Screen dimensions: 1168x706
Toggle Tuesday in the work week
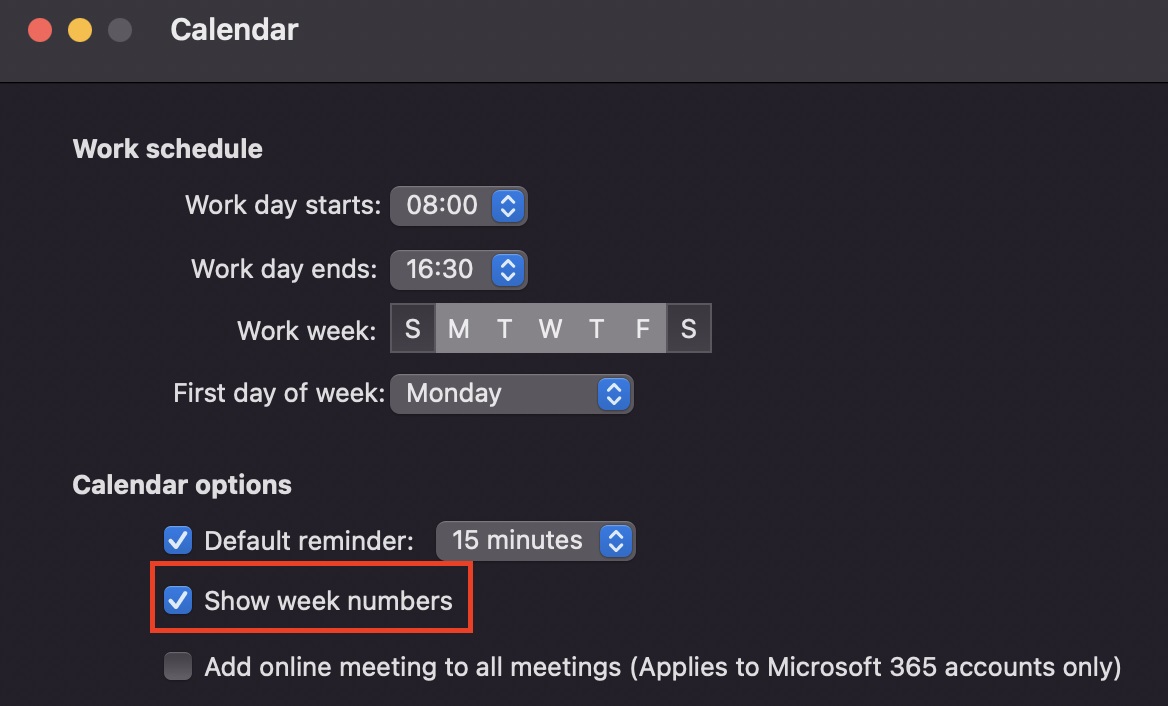pyautogui.click(x=505, y=329)
